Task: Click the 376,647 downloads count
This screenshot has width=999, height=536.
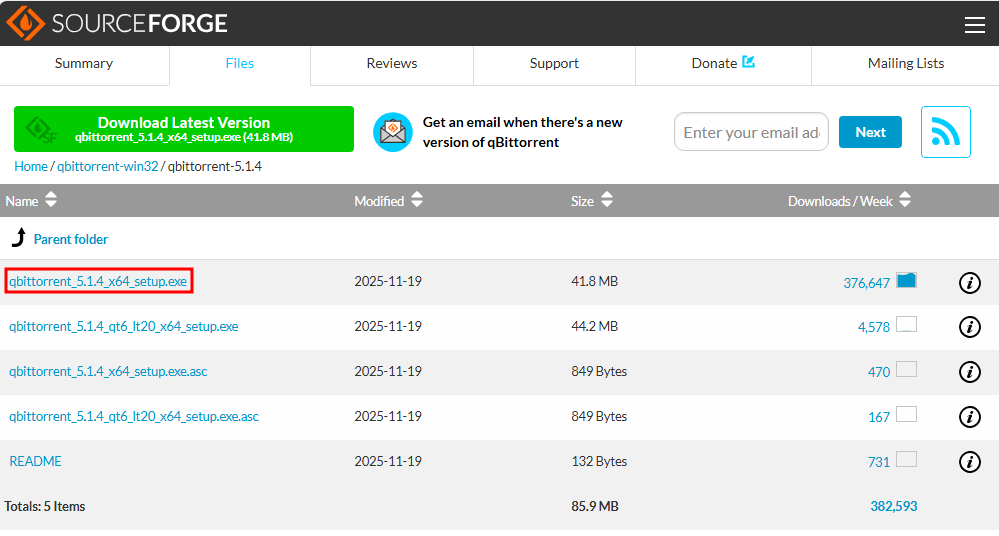Action: tap(866, 283)
